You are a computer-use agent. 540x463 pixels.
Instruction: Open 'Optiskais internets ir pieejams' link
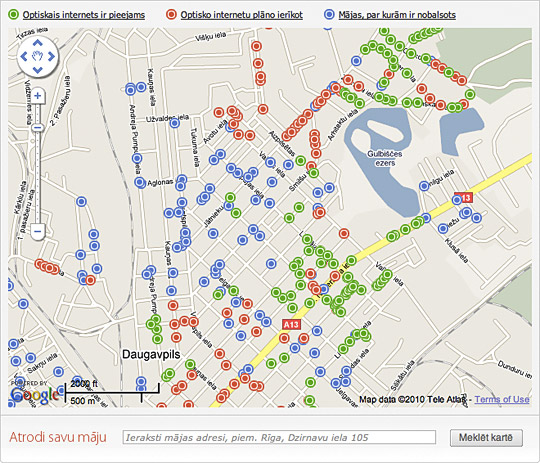click(x=84, y=15)
